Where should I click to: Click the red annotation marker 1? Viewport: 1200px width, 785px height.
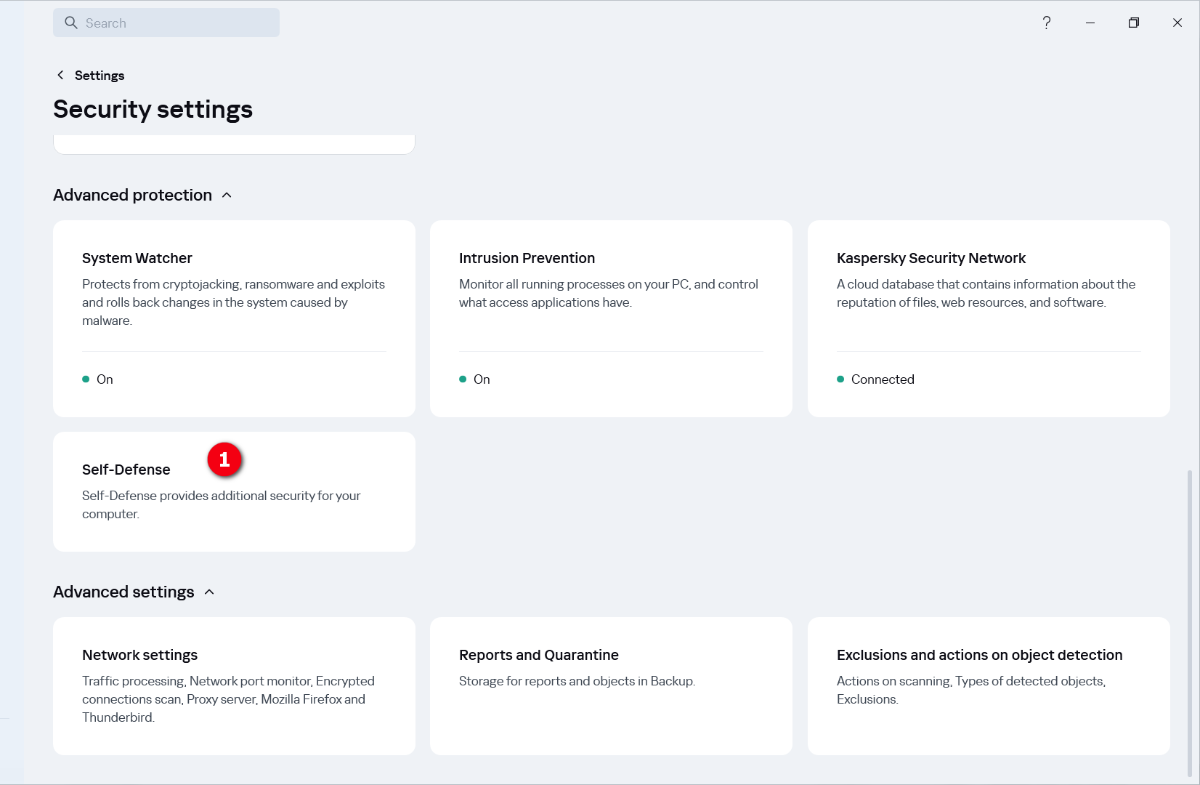coord(225,460)
